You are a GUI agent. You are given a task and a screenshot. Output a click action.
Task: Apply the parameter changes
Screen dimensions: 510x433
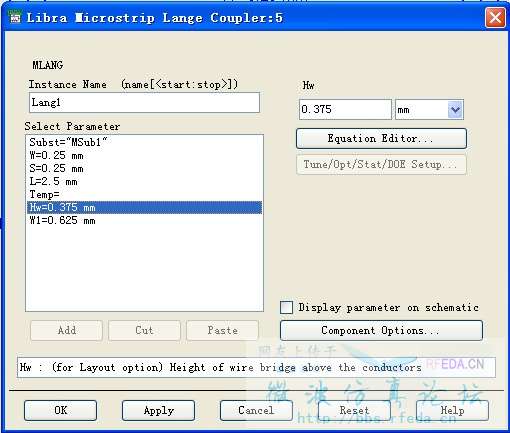(158, 410)
